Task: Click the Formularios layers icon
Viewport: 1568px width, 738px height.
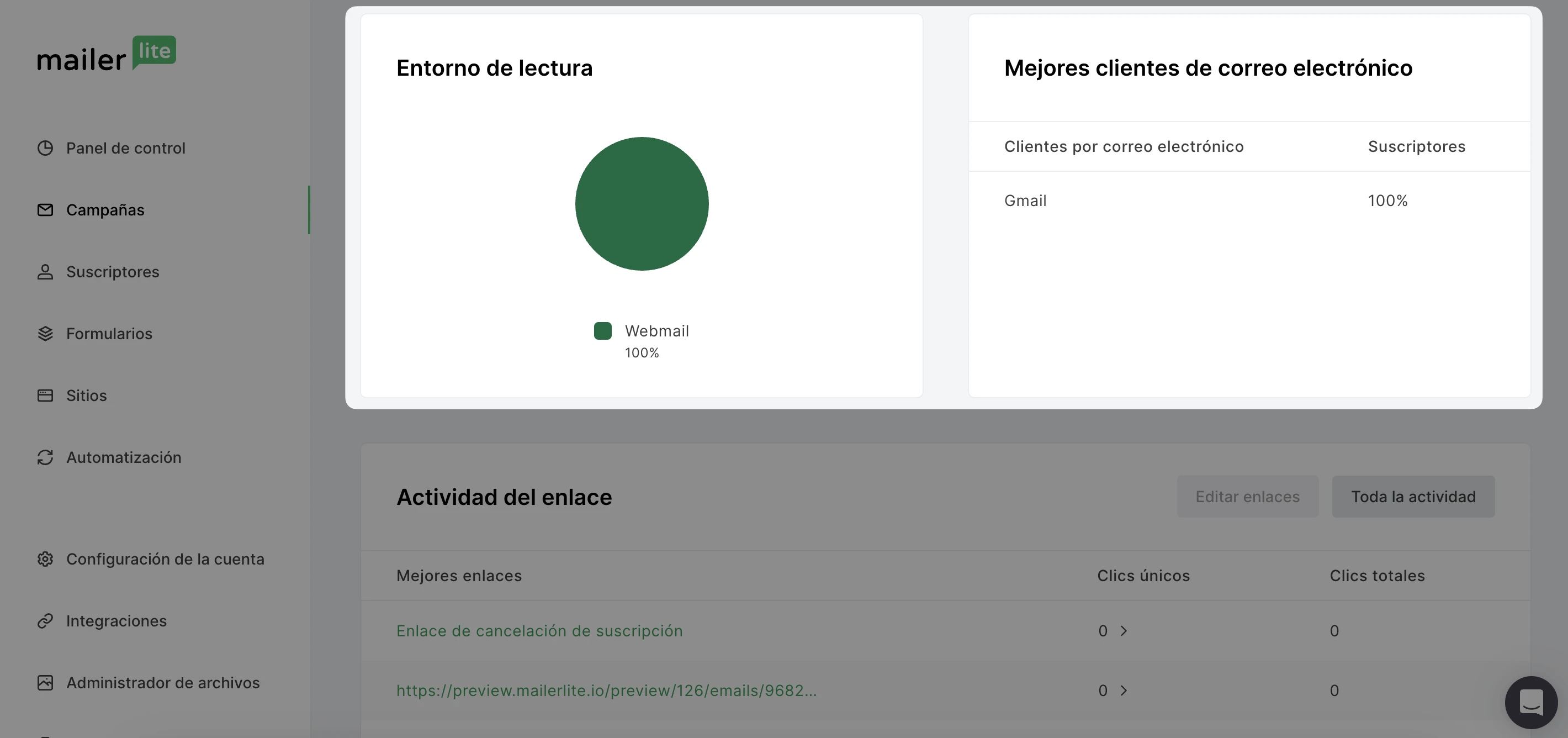Action: [45, 334]
